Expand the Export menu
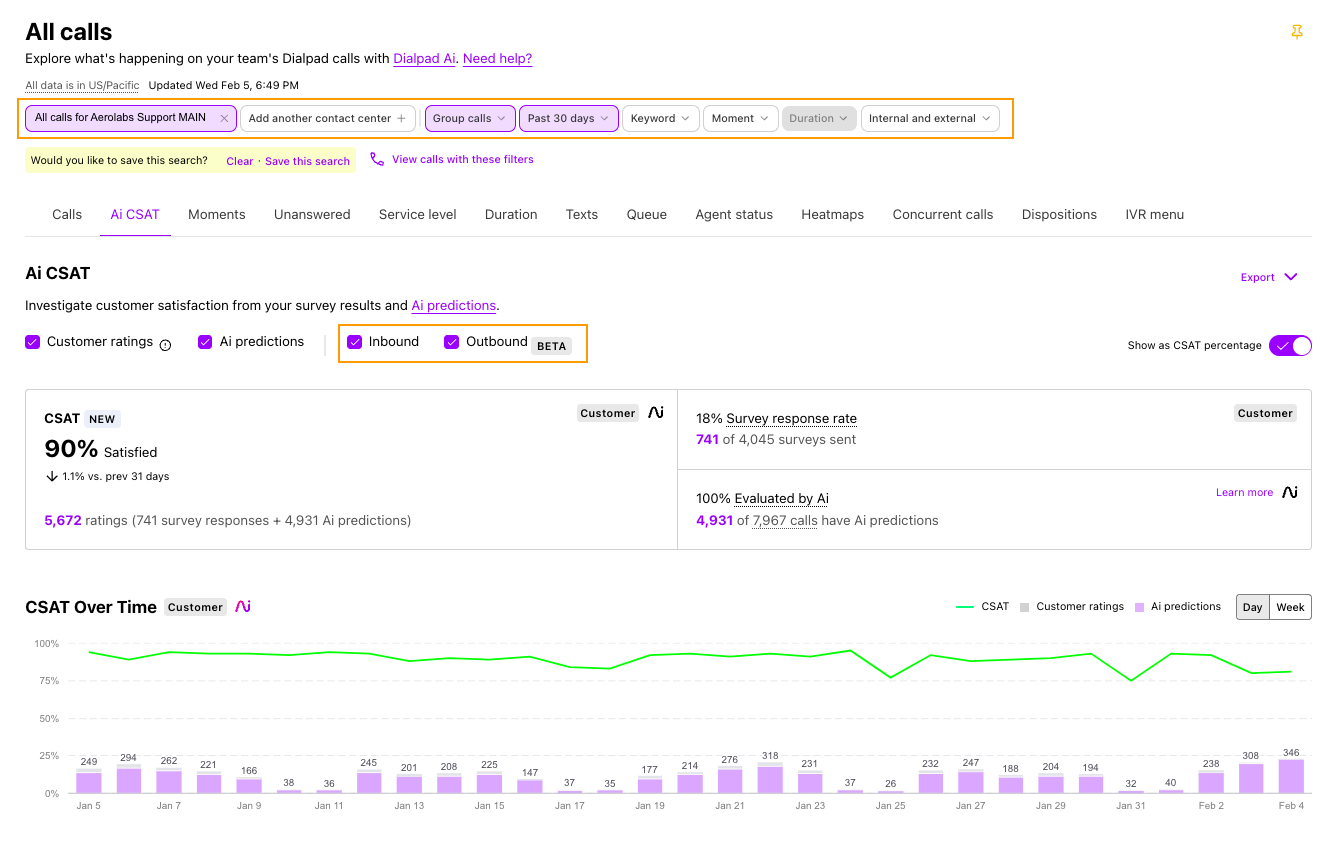 click(x=1268, y=277)
